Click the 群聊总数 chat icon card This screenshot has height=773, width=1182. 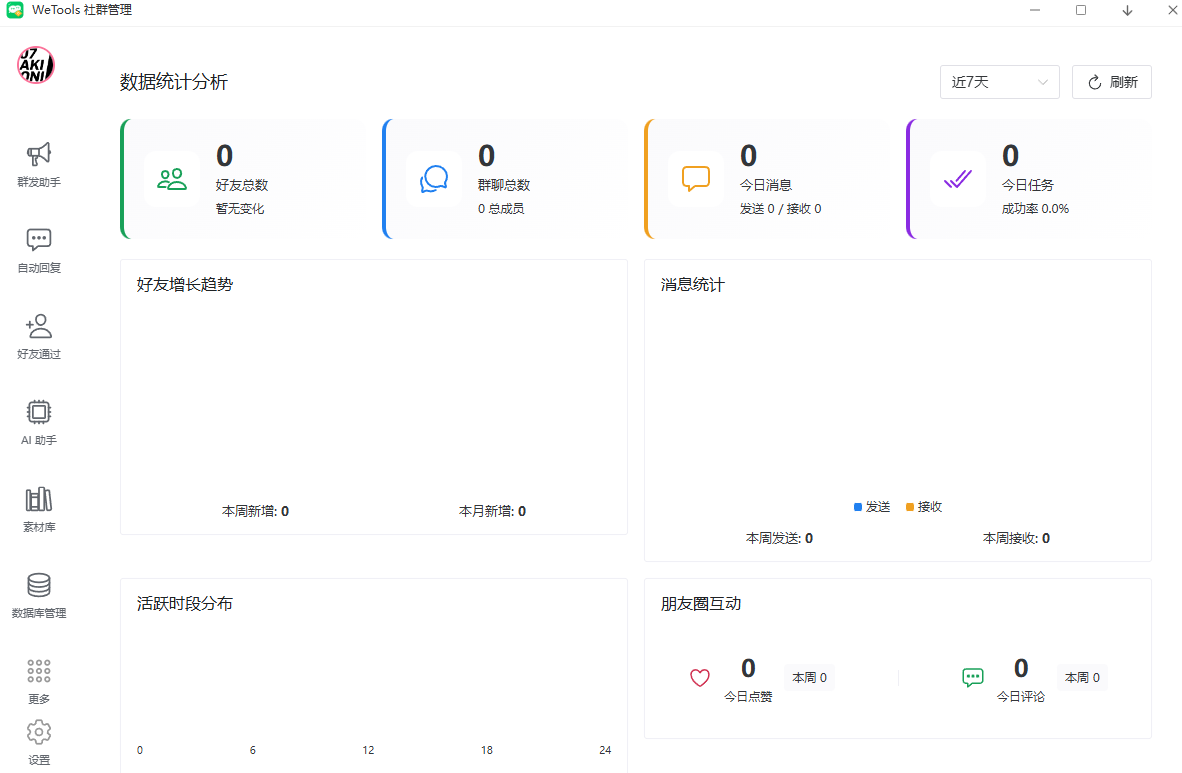(434, 179)
